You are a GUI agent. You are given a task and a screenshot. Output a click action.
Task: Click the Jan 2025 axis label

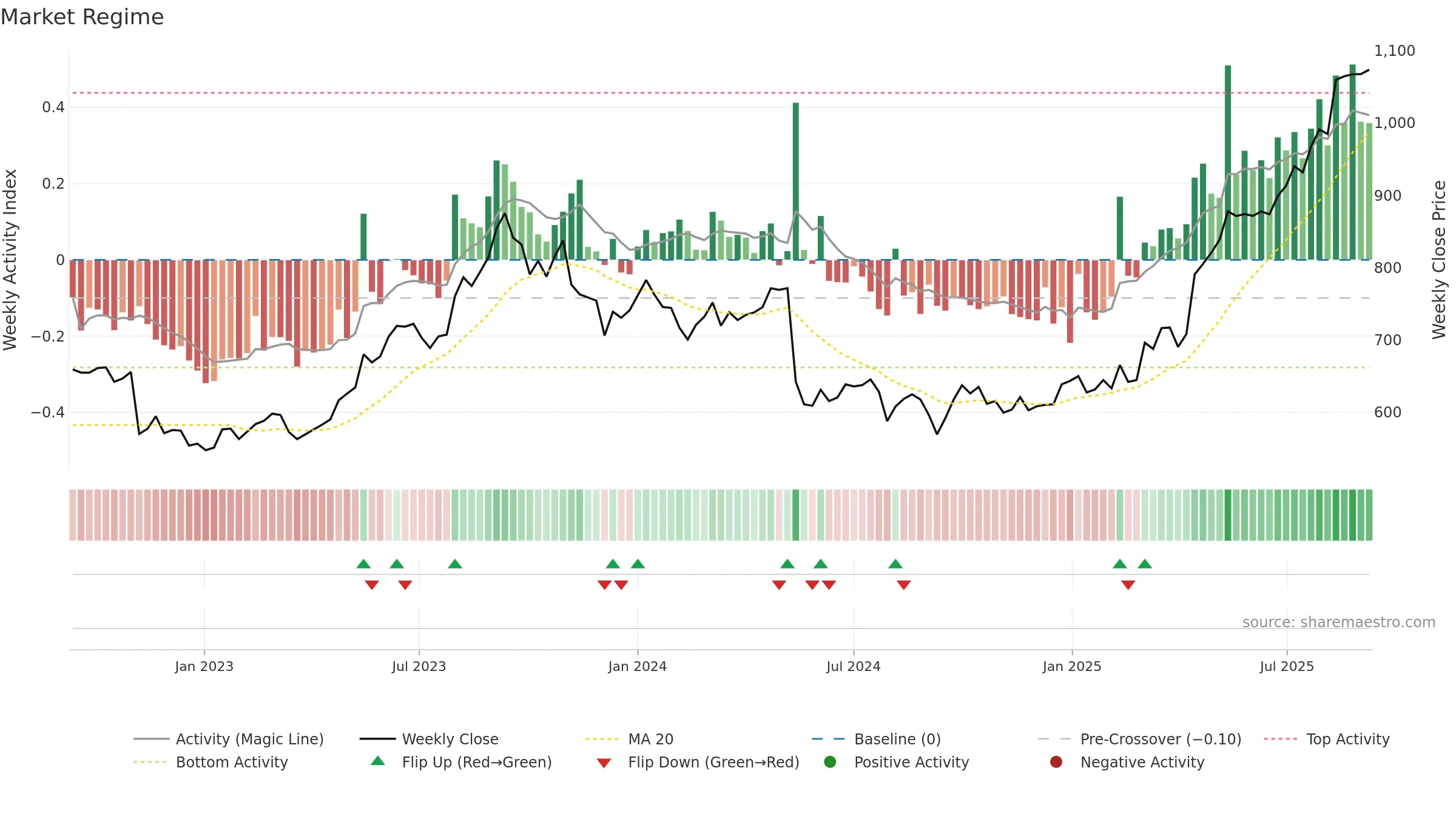click(x=1072, y=666)
